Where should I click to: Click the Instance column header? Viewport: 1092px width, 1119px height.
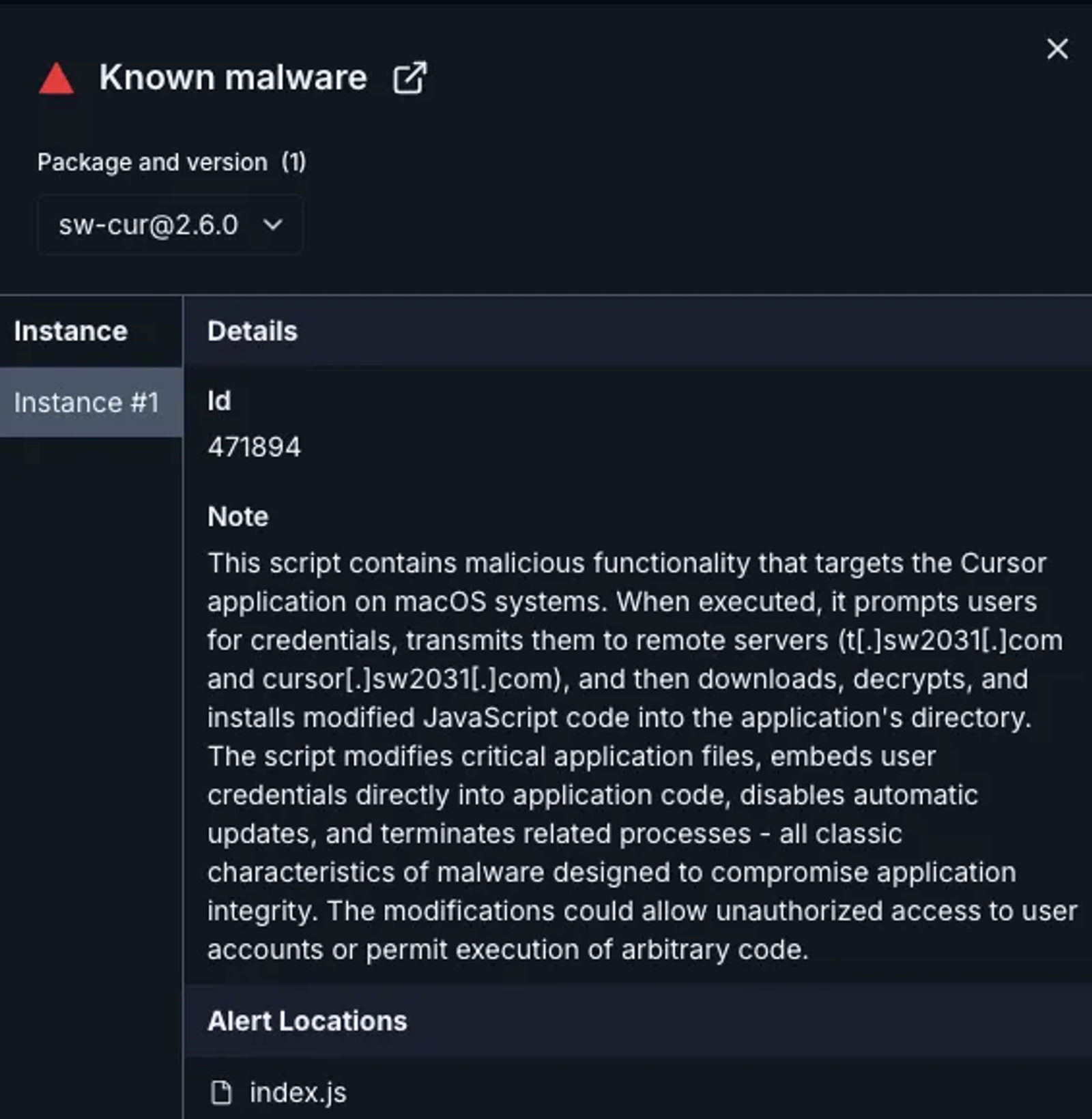coord(70,331)
